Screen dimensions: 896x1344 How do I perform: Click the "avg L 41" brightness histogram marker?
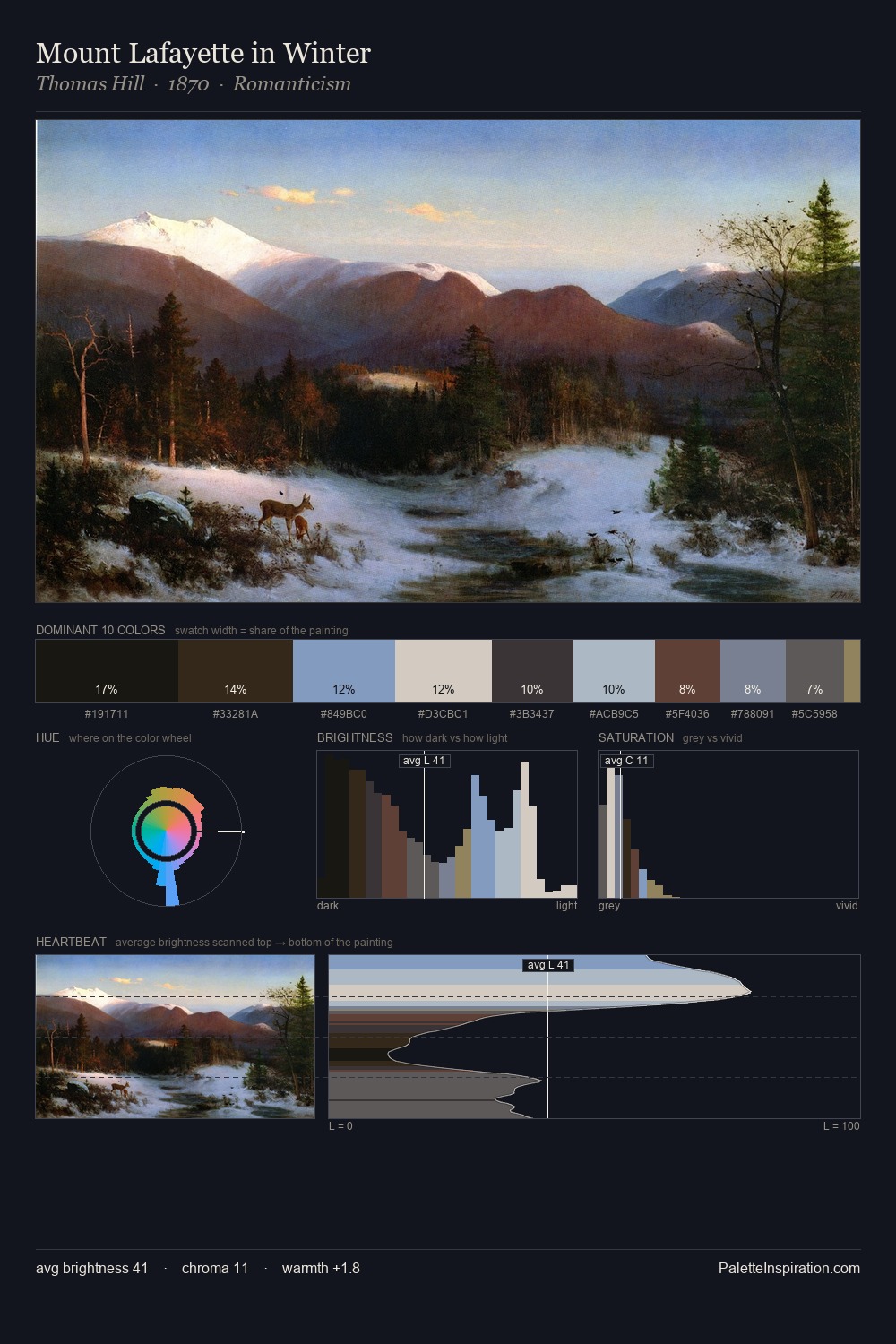[425, 761]
